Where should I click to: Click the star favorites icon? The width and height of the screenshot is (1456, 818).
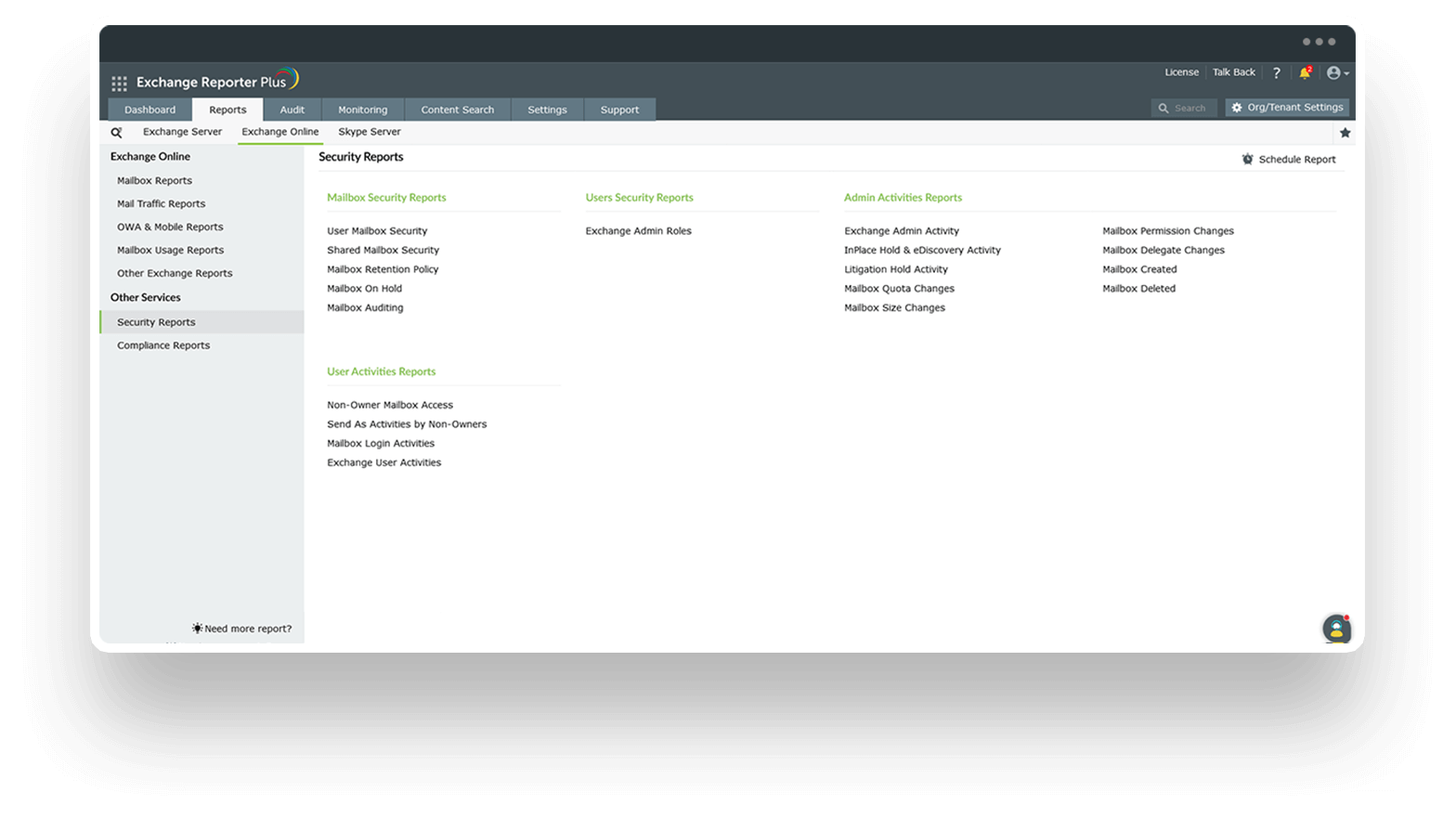(1345, 133)
